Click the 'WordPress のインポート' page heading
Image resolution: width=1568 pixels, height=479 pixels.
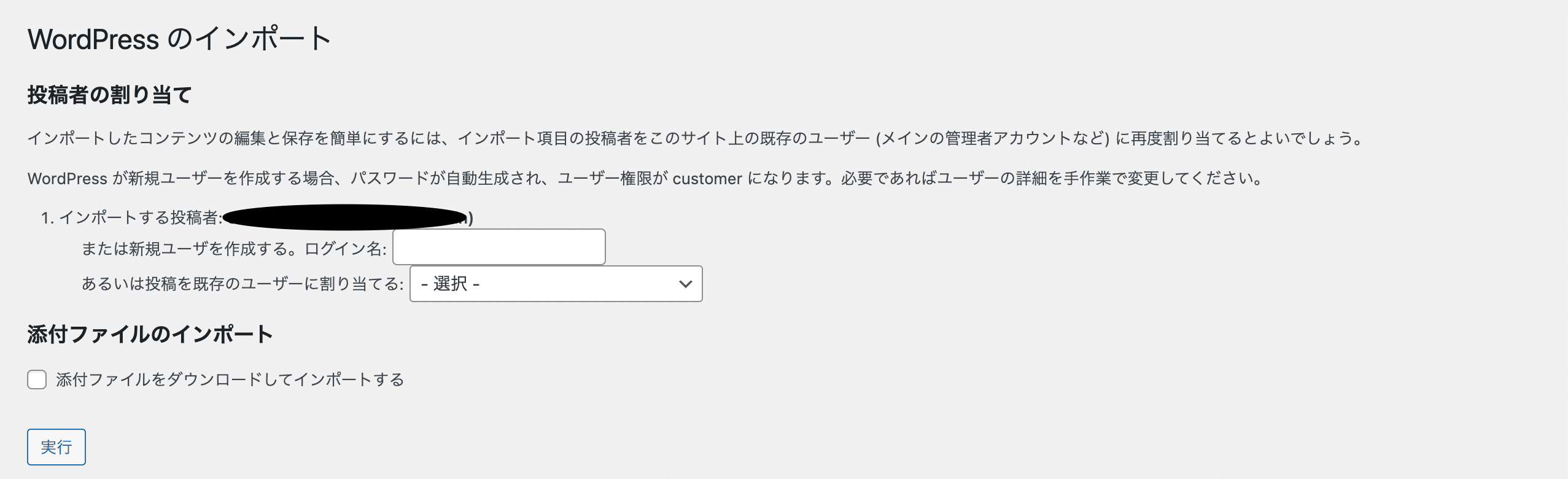tap(179, 39)
